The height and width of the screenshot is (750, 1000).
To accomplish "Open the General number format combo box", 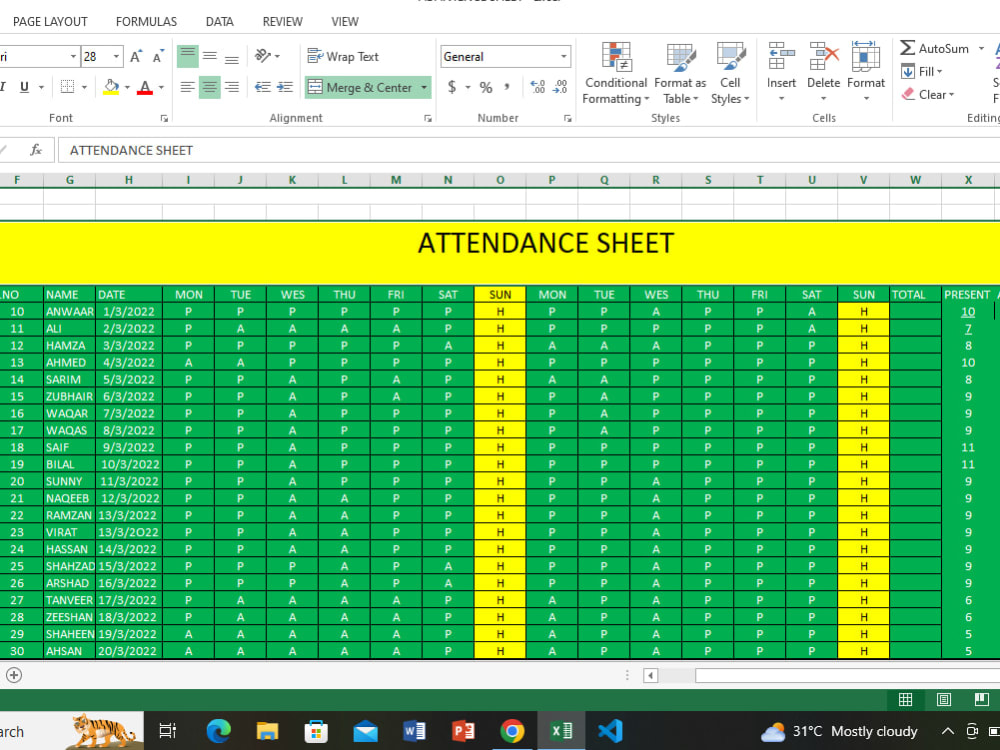I will click(505, 56).
